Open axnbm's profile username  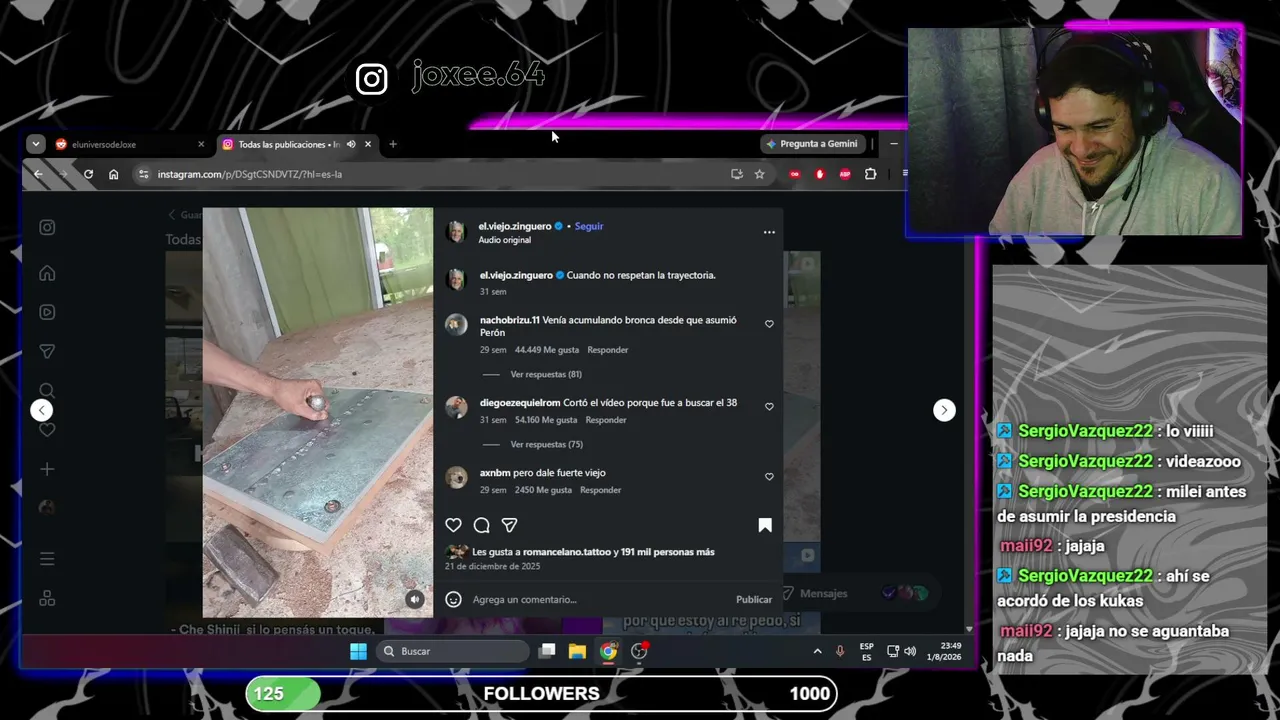pos(495,473)
